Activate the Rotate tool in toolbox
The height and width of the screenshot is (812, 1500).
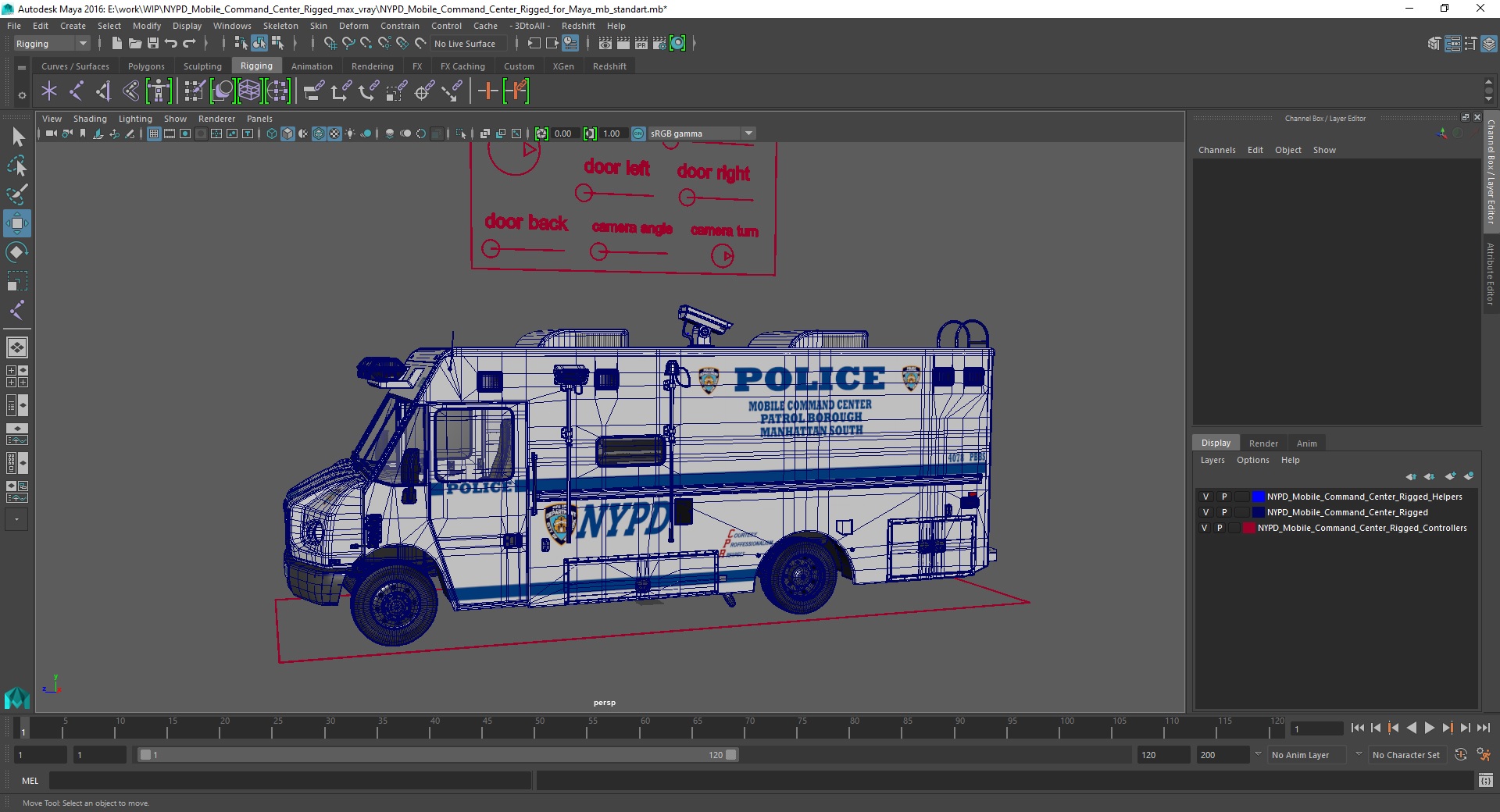click(17, 252)
